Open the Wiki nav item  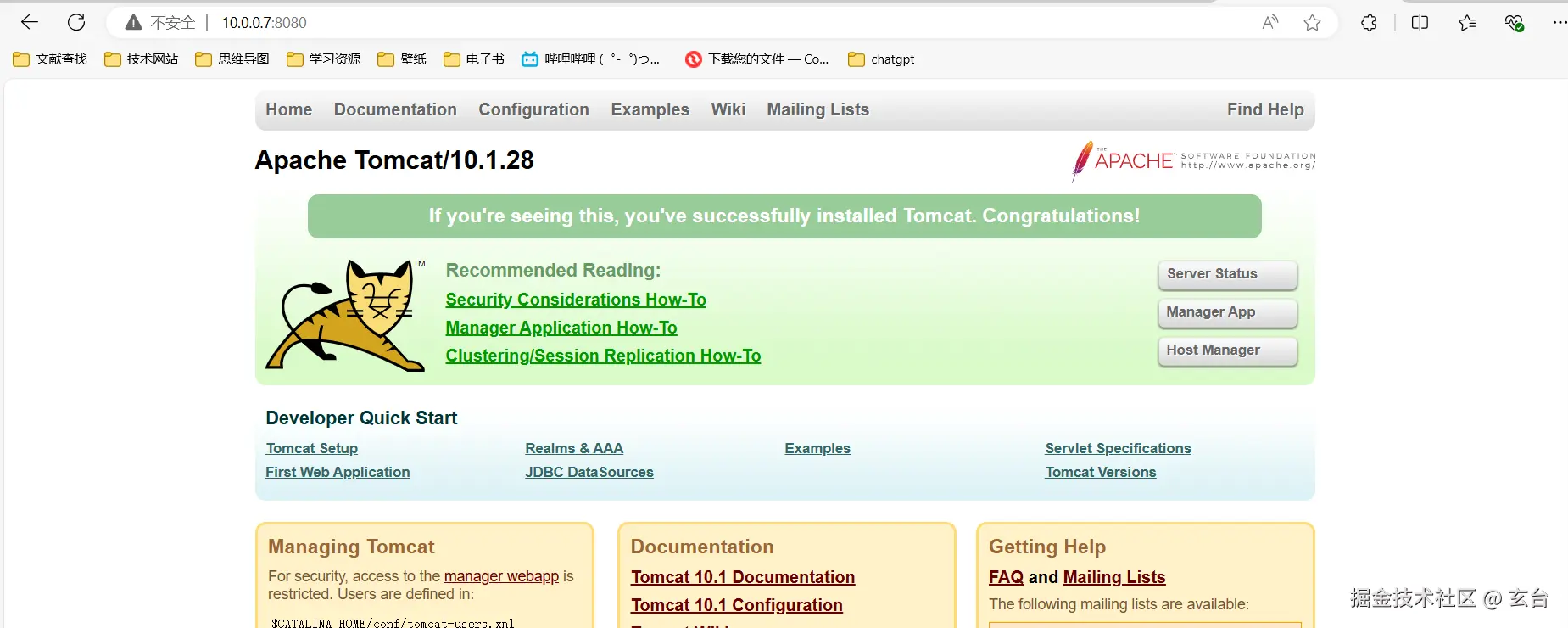tap(728, 109)
